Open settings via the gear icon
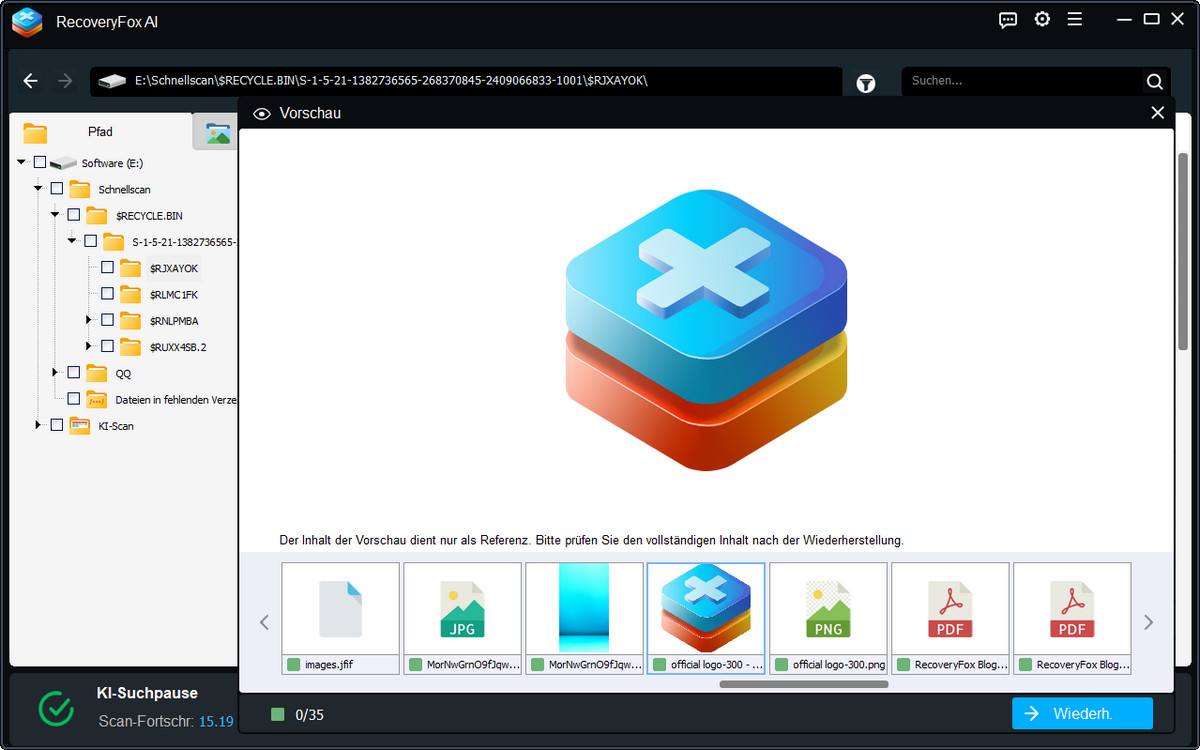Viewport: 1200px width, 750px height. click(1042, 20)
